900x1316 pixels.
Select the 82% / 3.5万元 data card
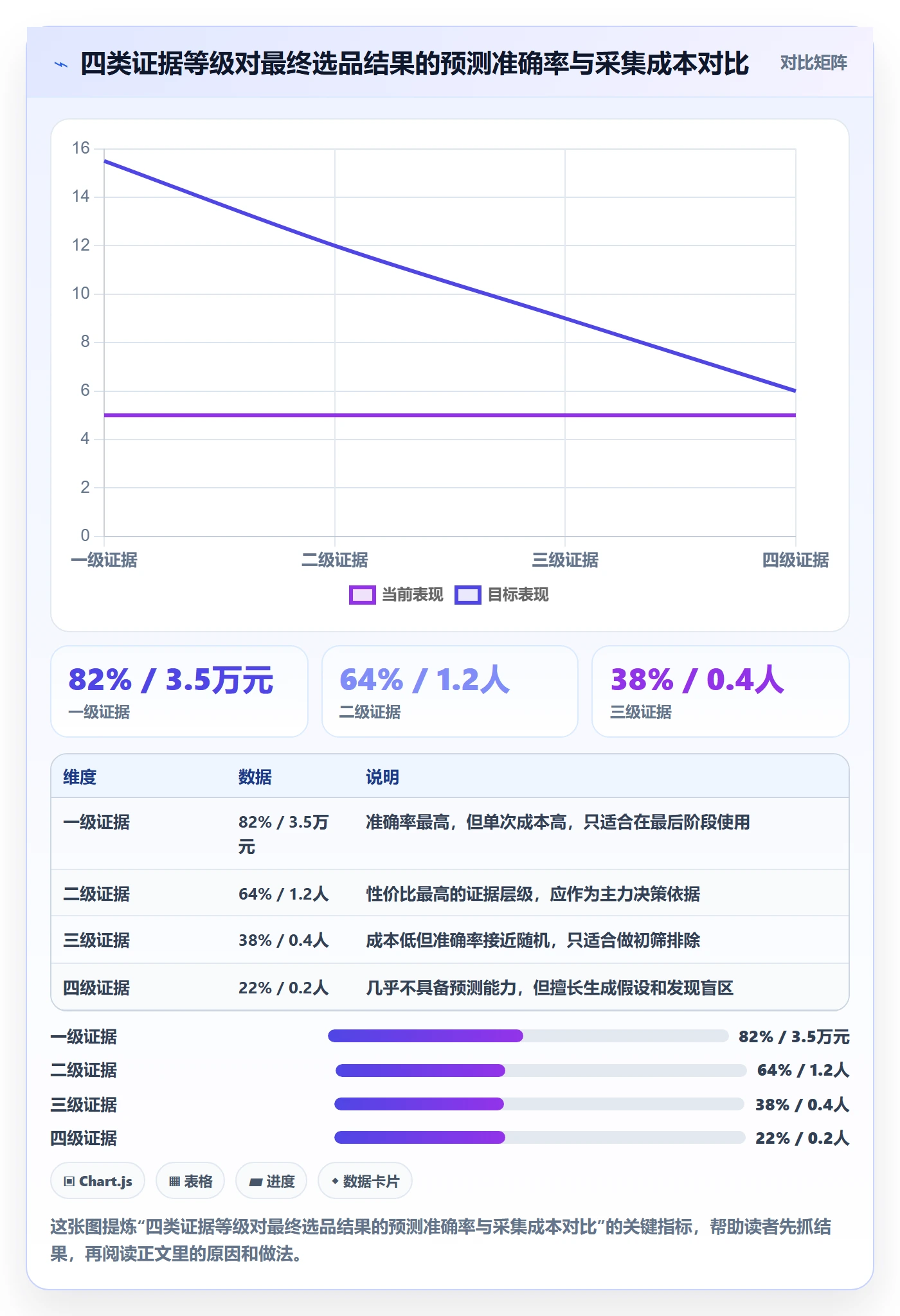(179, 691)
